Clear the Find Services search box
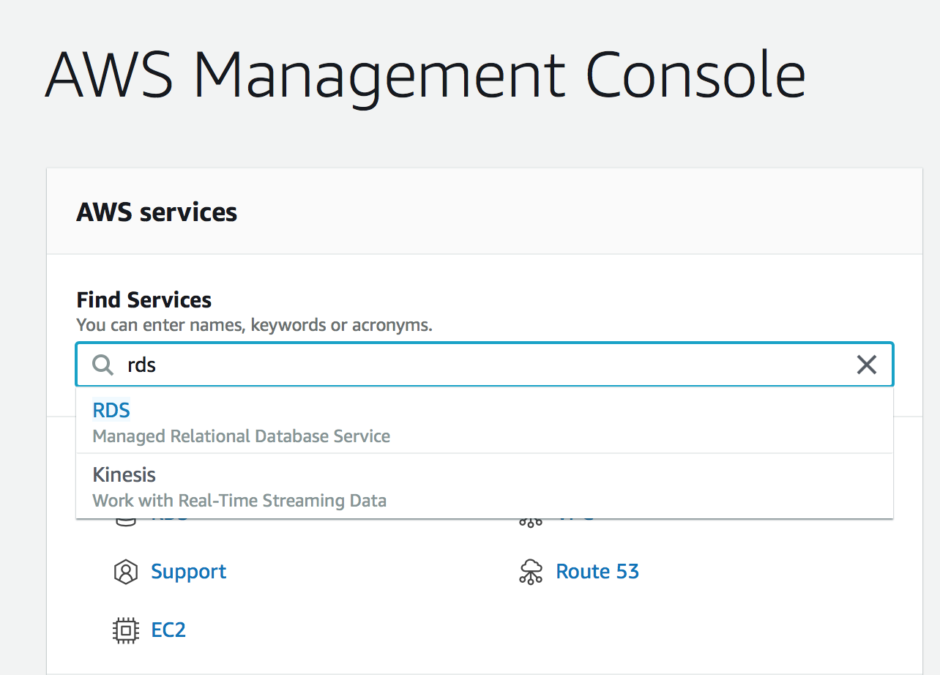Screen dimensions: 940x675 tap(866, 364)
